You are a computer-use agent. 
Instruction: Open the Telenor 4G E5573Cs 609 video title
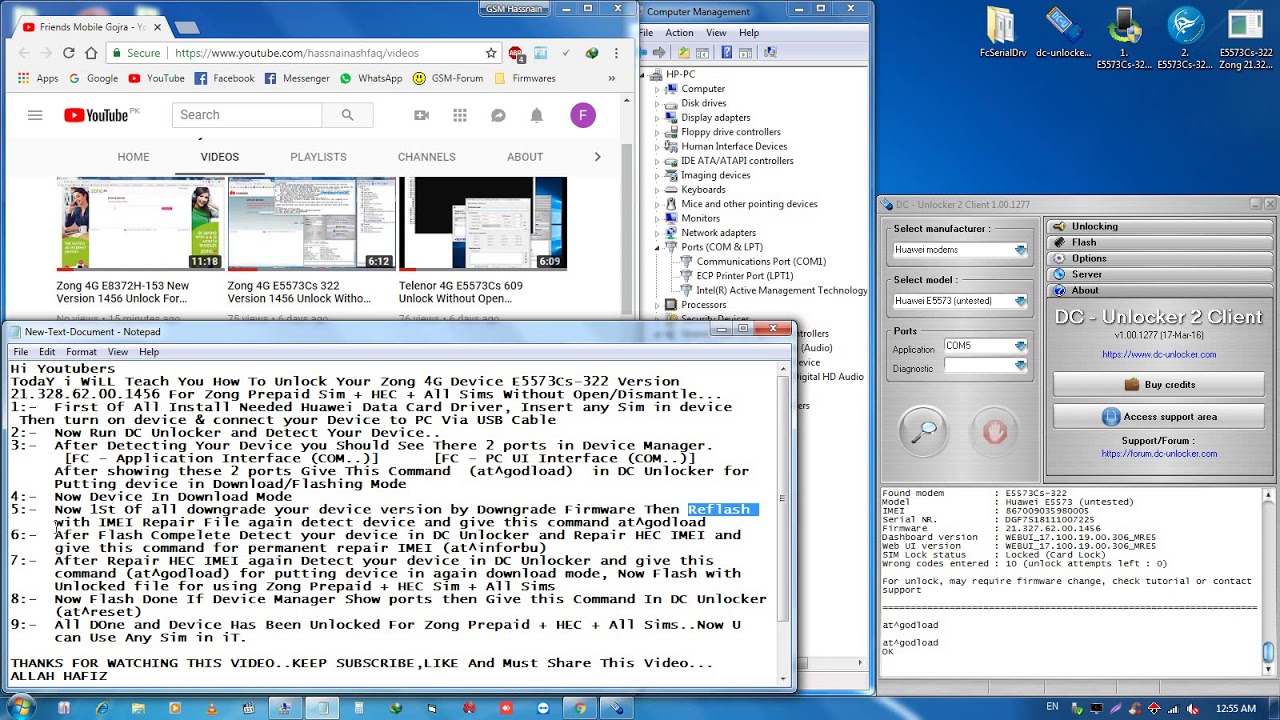(461, 292)
